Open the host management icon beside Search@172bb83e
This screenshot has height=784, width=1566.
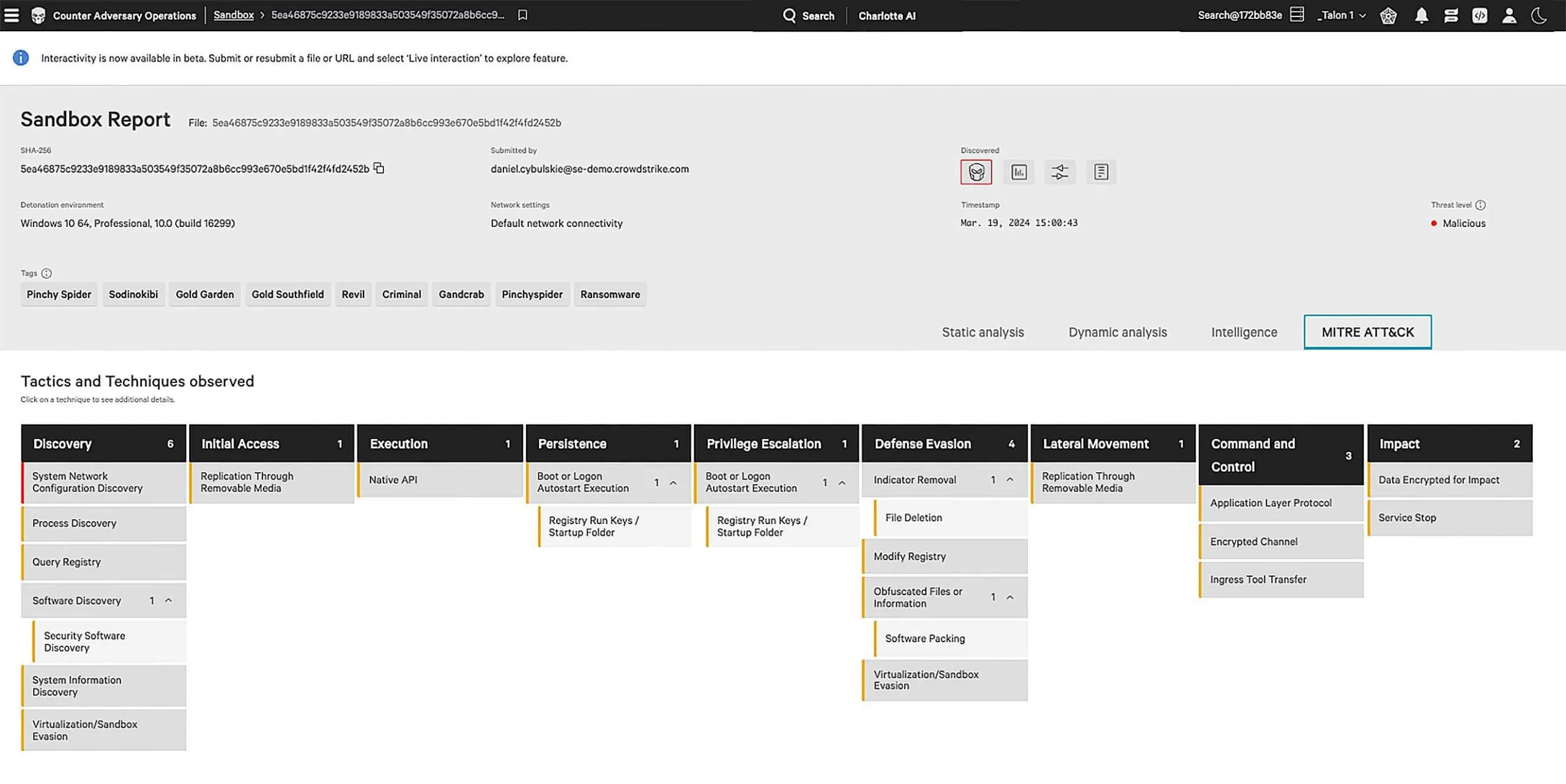point(1297,15)
